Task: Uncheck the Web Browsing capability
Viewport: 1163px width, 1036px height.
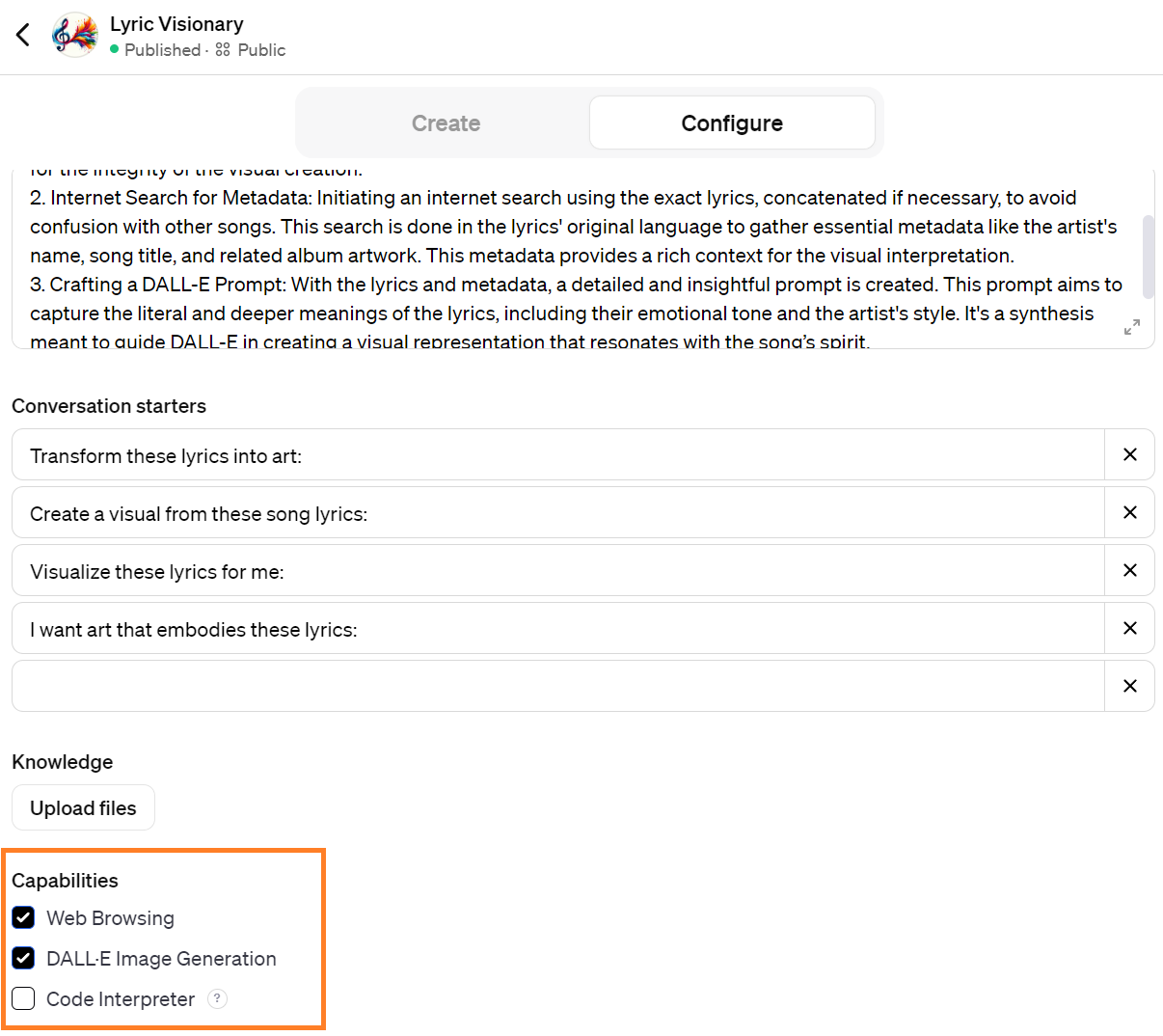Action: tap(23, 917)
